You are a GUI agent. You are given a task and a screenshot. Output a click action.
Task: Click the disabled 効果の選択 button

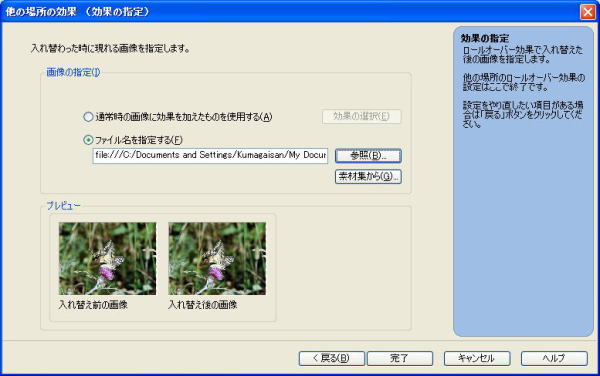[362, 116]
